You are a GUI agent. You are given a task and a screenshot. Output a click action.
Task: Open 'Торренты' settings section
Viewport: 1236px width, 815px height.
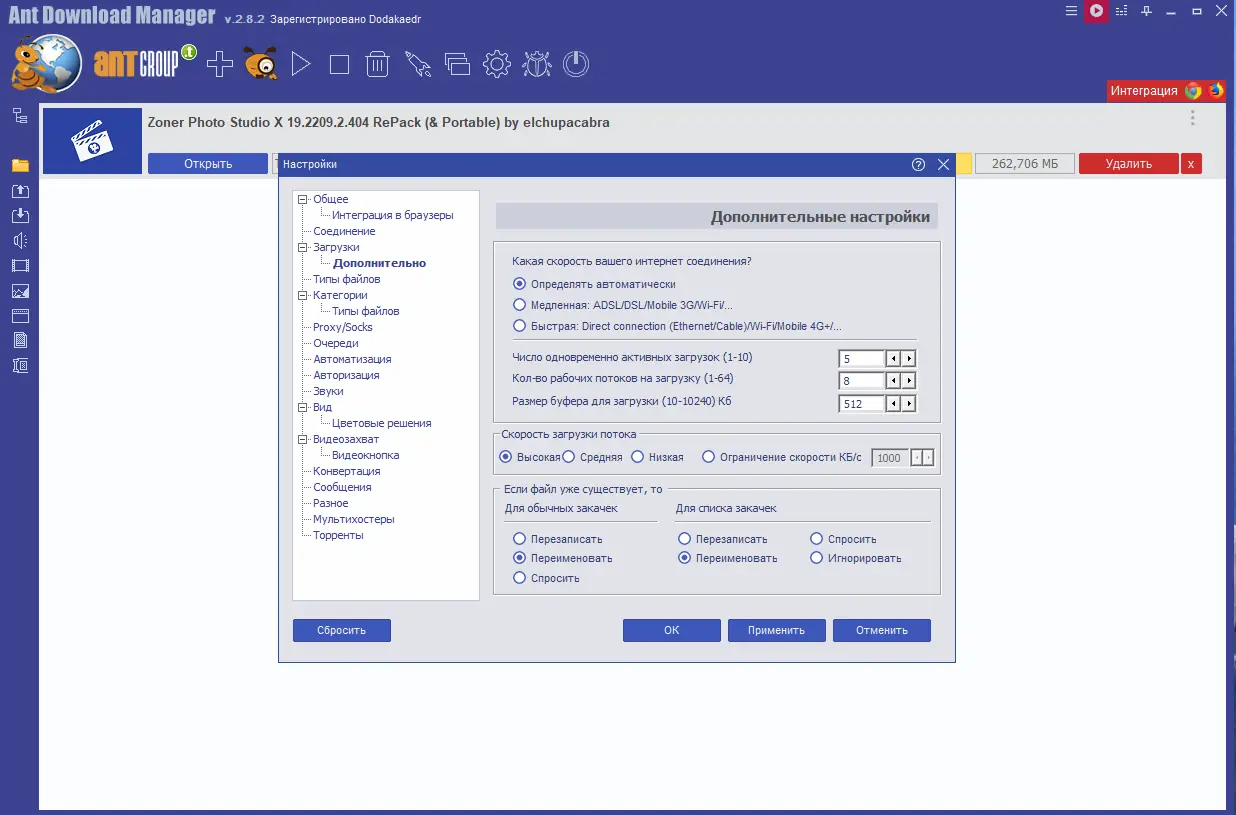338,535
